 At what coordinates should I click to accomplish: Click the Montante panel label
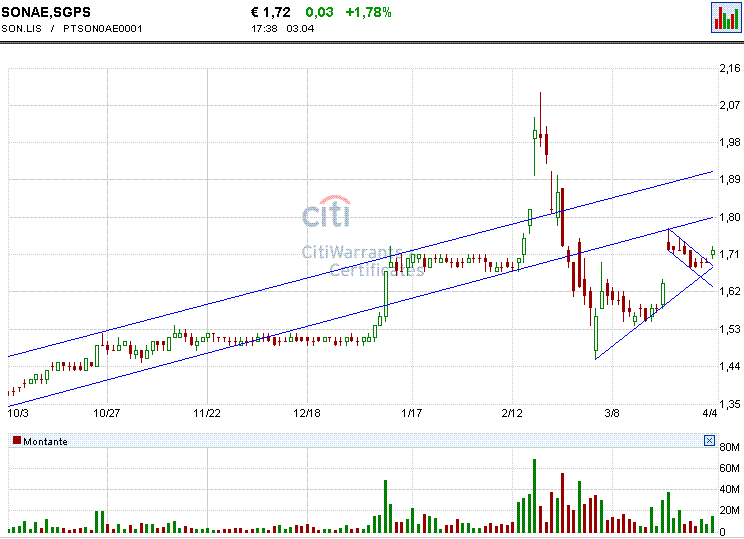click(x=45, y=442)
